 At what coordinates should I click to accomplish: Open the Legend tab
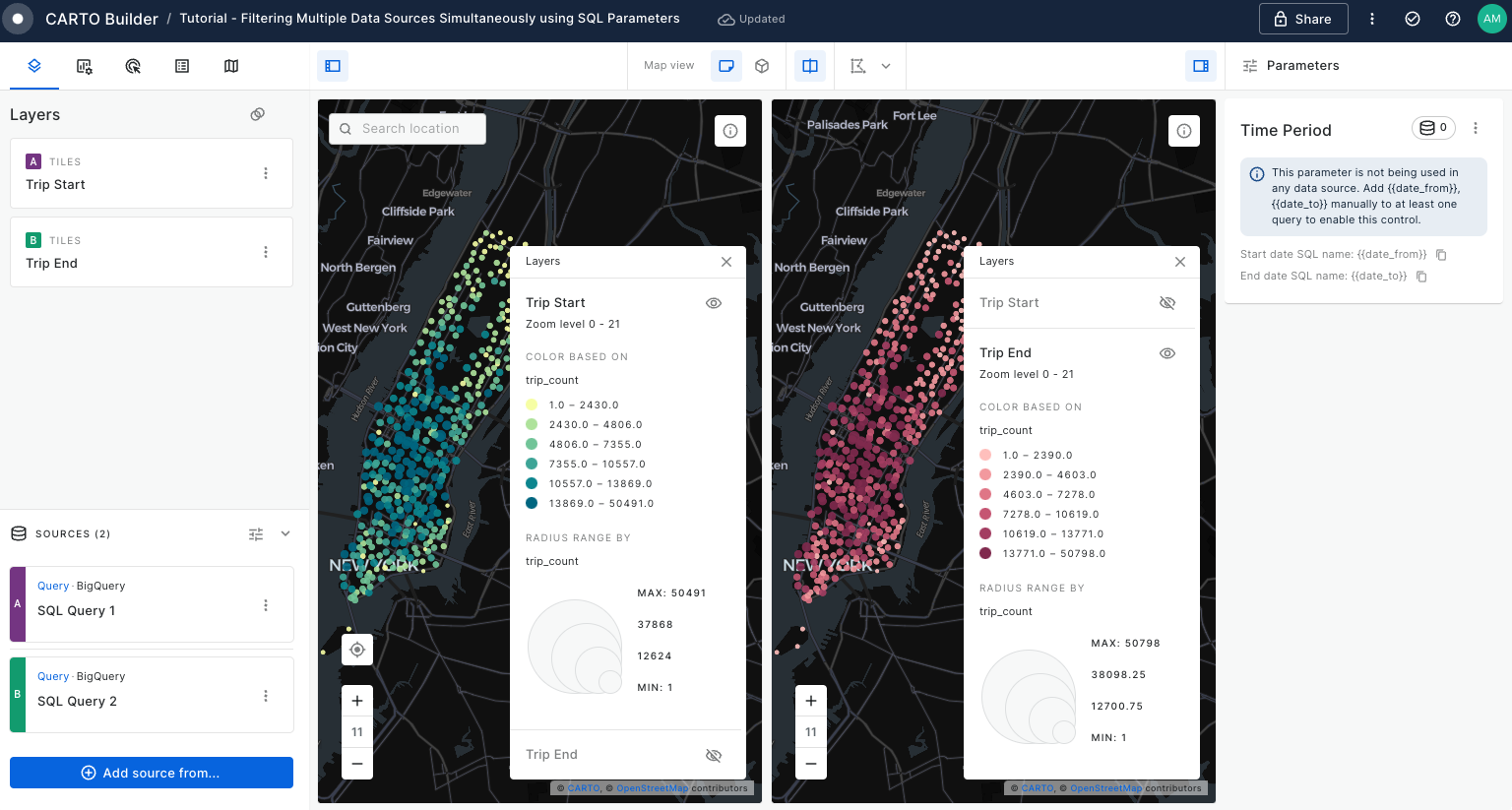click(182, 66)
